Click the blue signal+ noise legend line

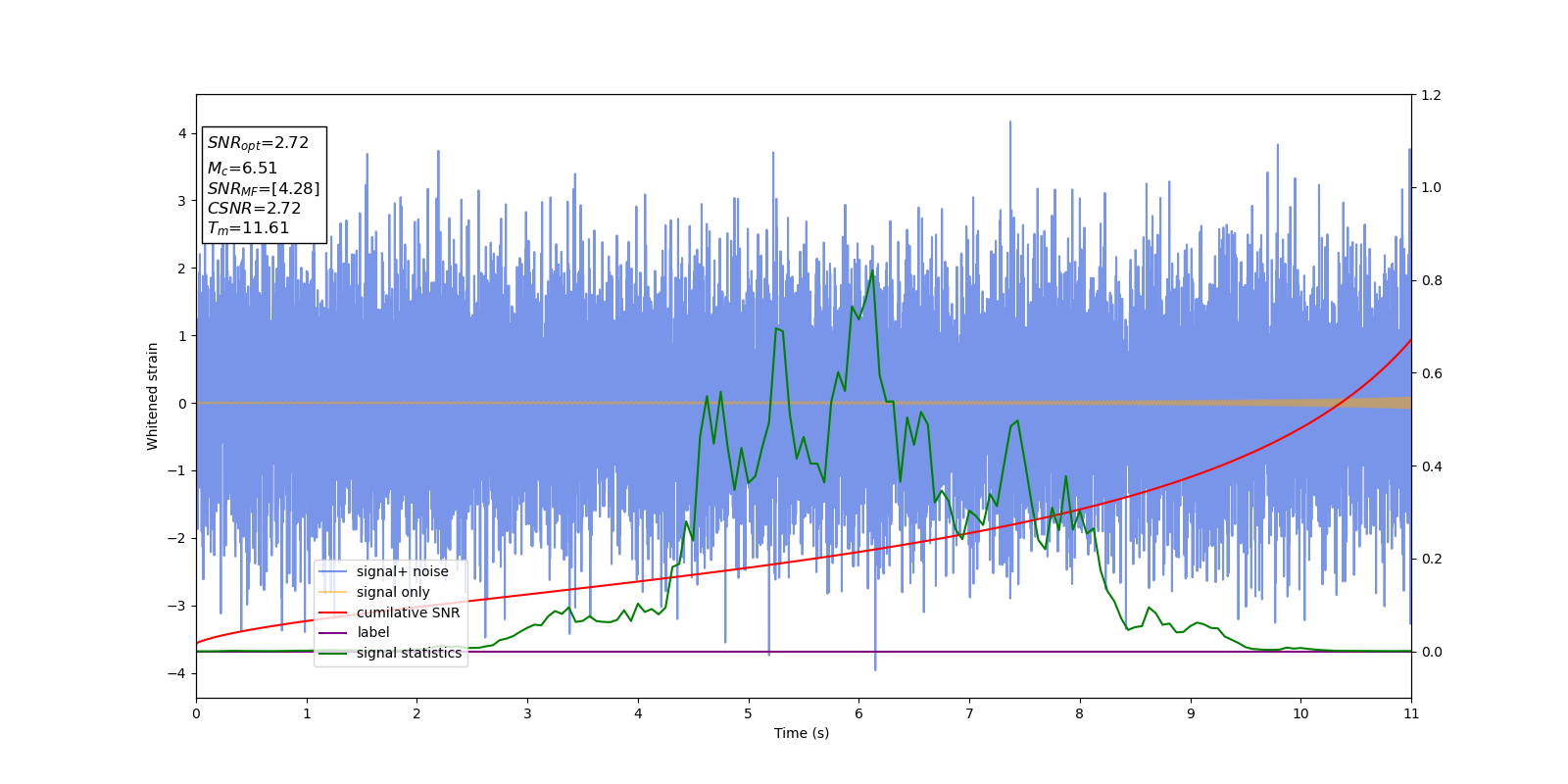click(x=333, y=571)
